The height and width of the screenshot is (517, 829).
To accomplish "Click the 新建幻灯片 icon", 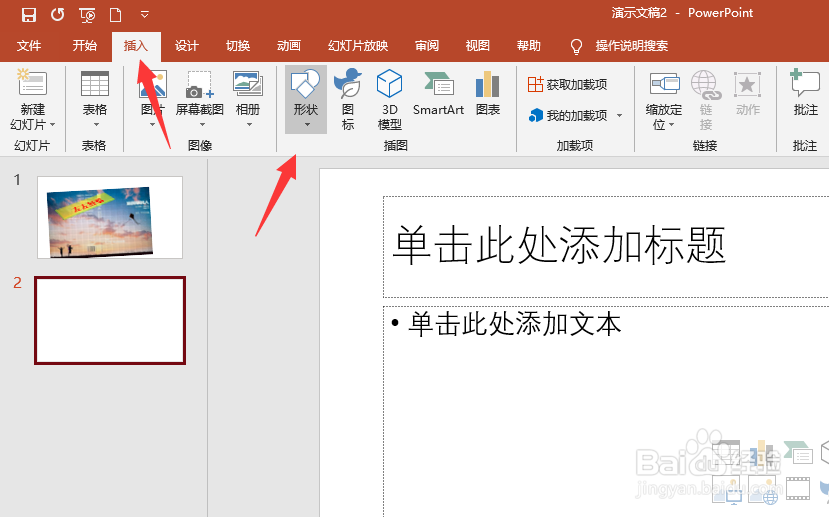I will tap(33, 83).
